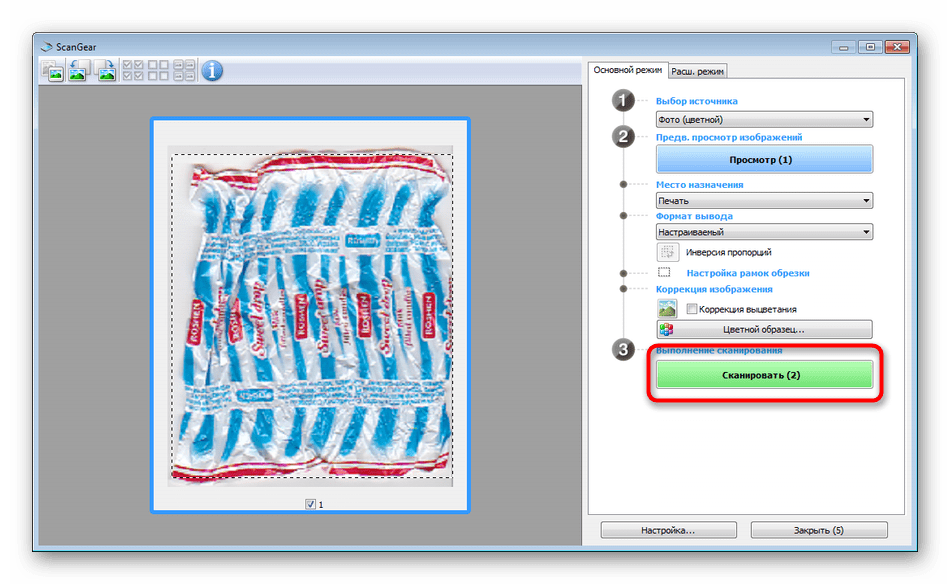
Task: Click the deselect all frames icon
Action: click(x=158, y=70)
